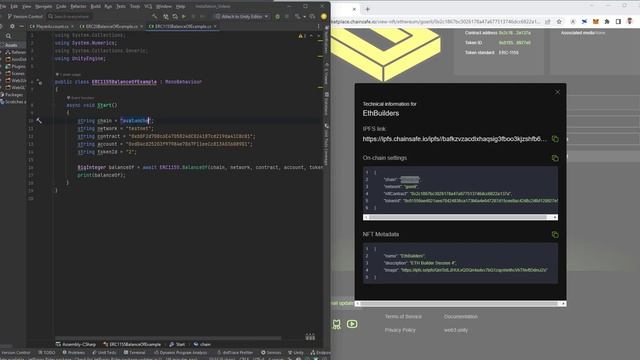Screen dimensions: 640x360
Task: Expand the Scratches node in the project tree
Action: [x=13, y=102]
